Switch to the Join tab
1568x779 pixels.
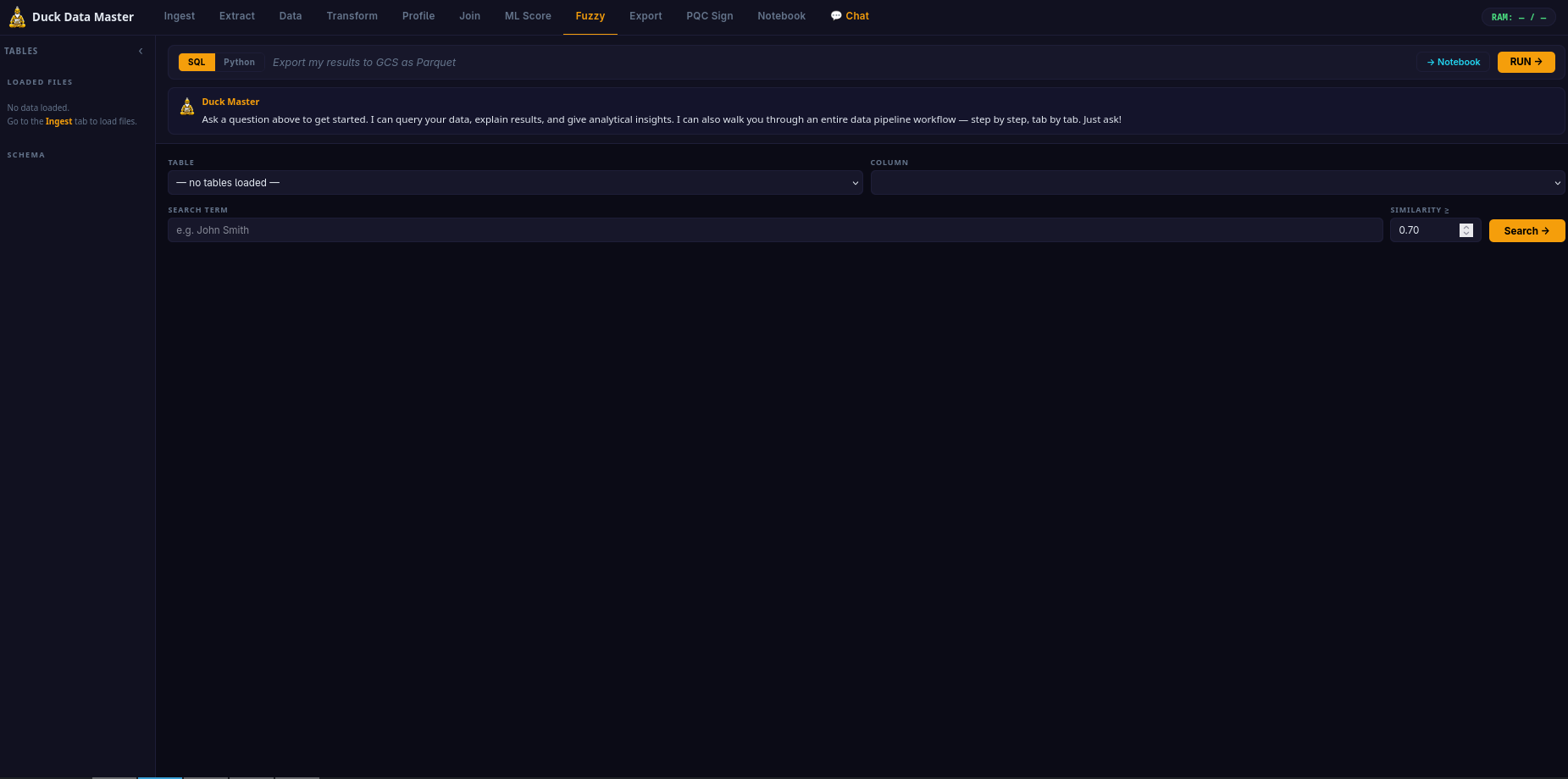pos(470,16)
